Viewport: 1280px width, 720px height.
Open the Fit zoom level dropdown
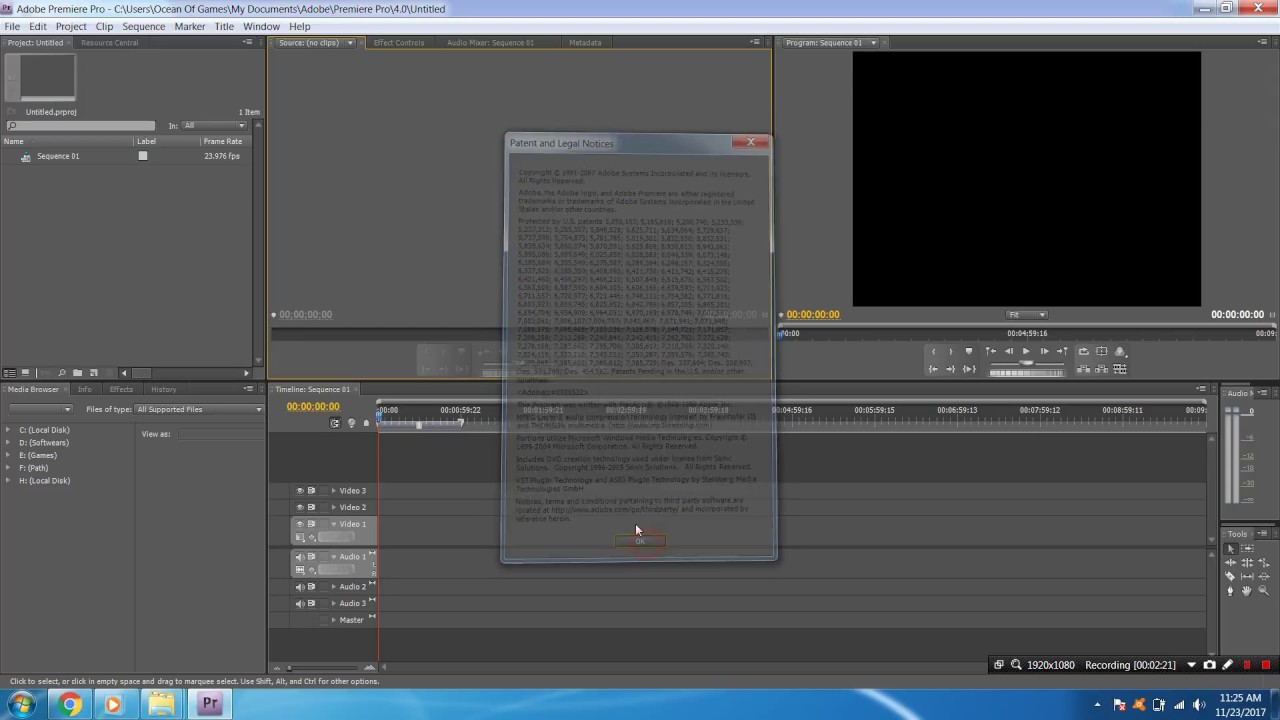[x=1027, y=315]
